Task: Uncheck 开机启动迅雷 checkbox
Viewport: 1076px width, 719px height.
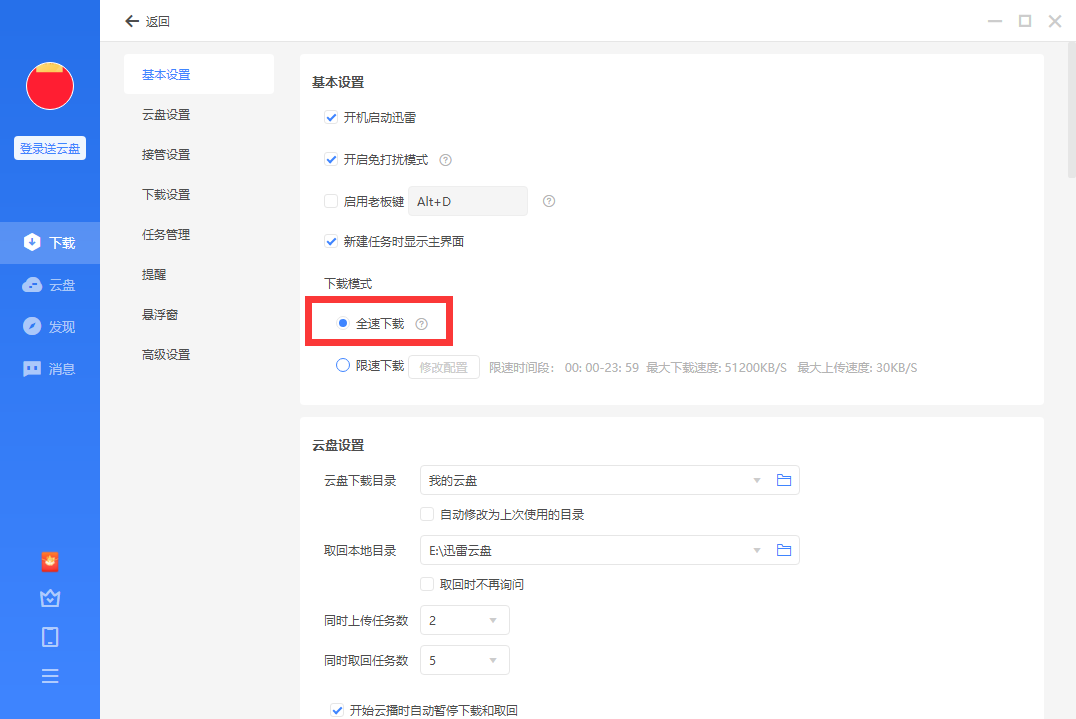Action: (x=331, y=118)
